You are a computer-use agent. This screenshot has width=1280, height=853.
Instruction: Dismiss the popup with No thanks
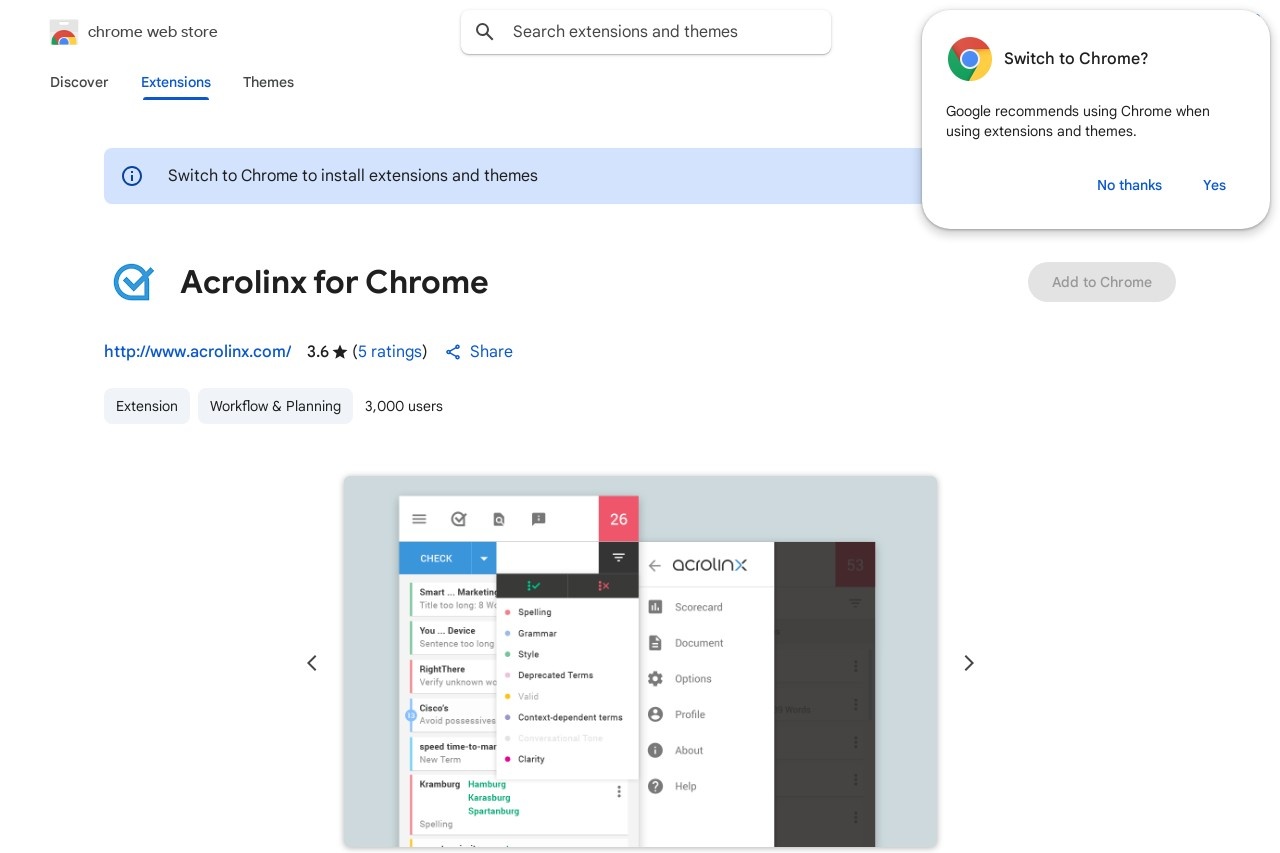(1129, 185)
